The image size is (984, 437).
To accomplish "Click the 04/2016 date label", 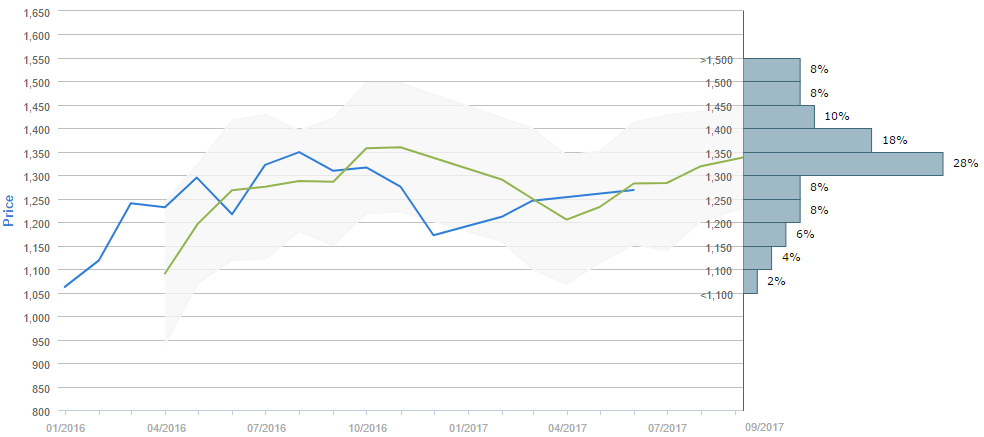I will click(165, 427).
